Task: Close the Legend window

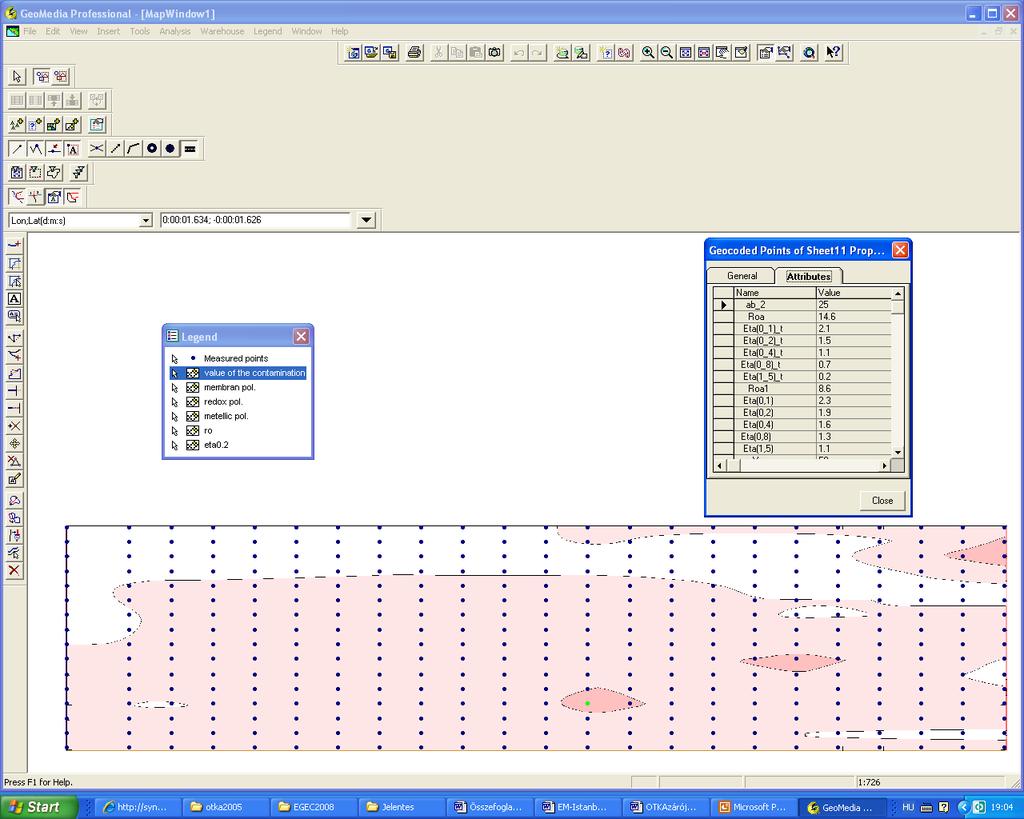Action: point(301,336)
